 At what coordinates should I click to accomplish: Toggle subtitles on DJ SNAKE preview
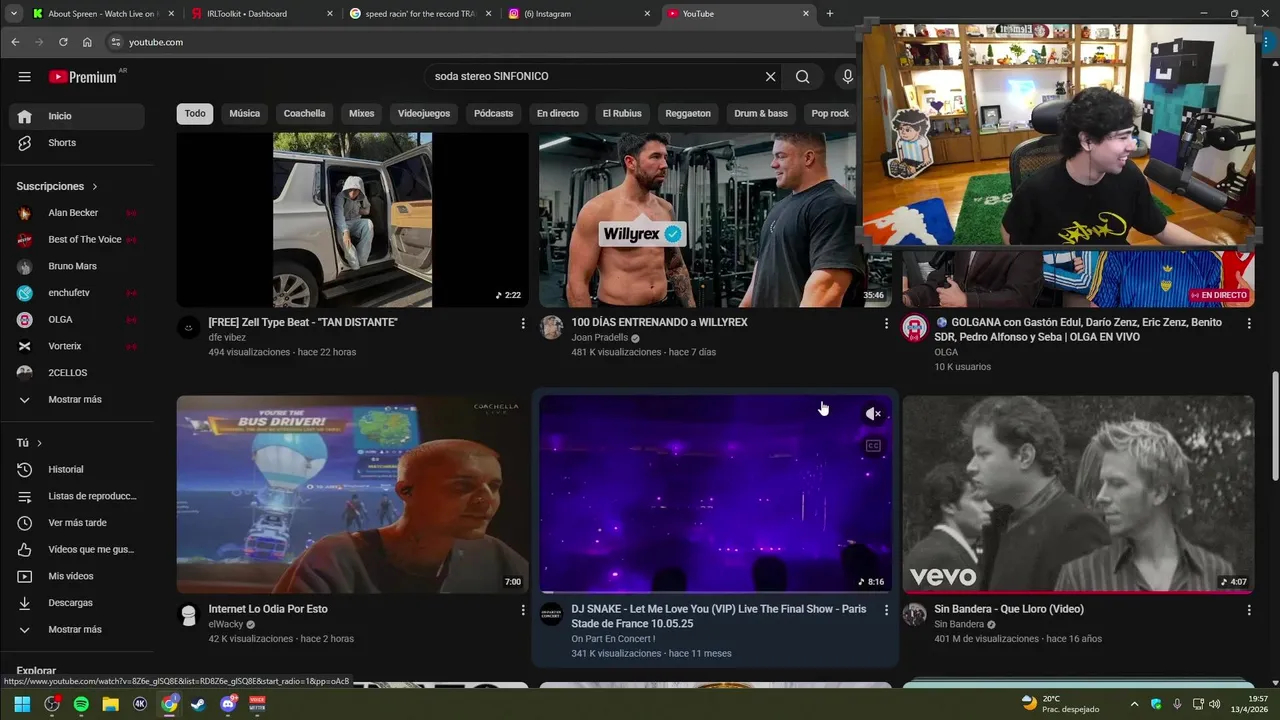point(873,446)
